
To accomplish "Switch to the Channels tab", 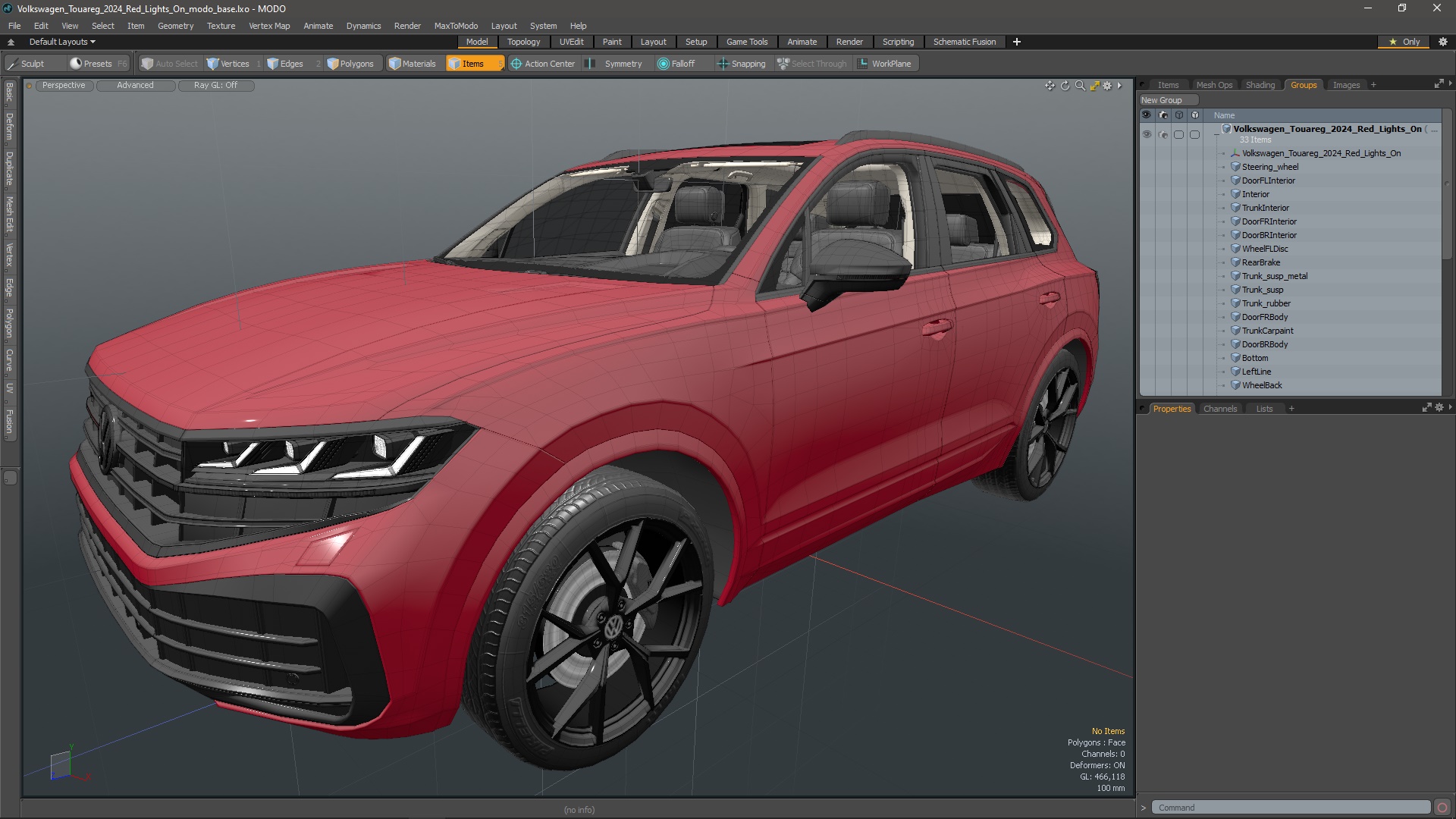I will pos(1219,409).
